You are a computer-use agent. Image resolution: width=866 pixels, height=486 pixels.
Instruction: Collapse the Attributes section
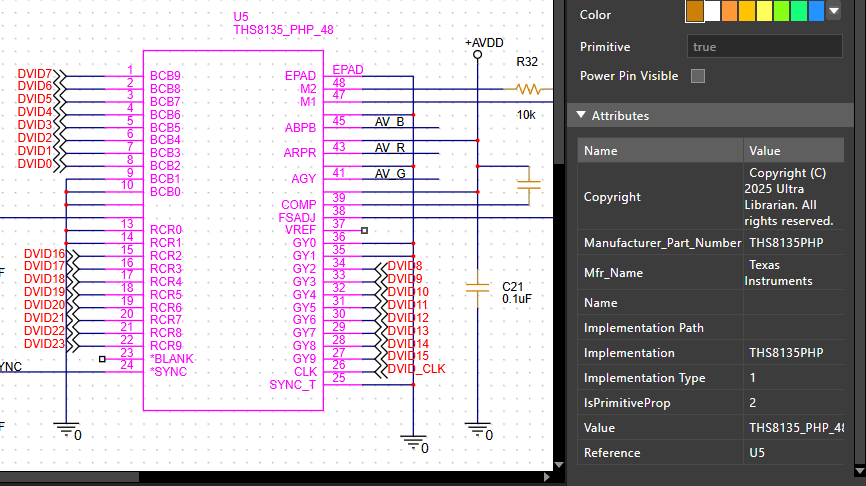click(581, 116)
